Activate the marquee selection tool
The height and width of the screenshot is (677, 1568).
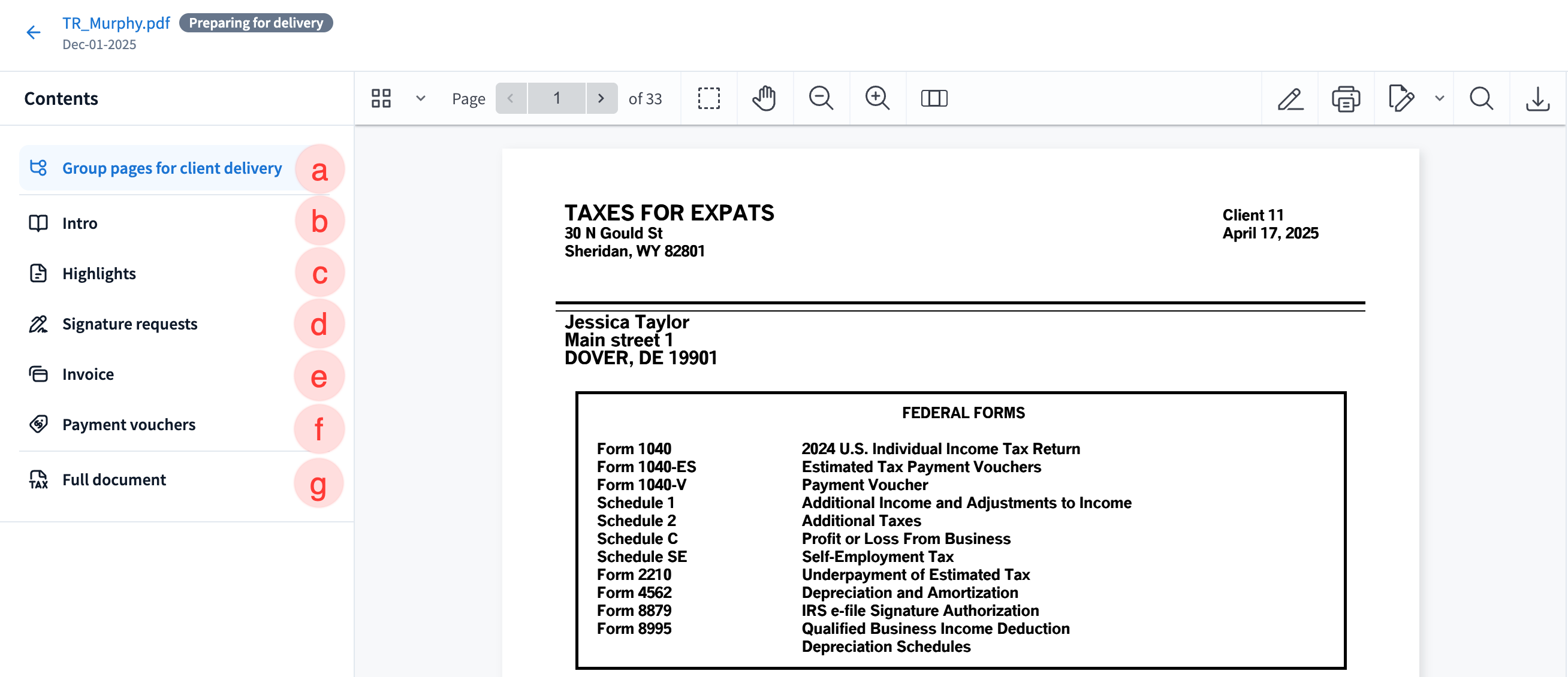pyautogui.click(x=709, y=98)
